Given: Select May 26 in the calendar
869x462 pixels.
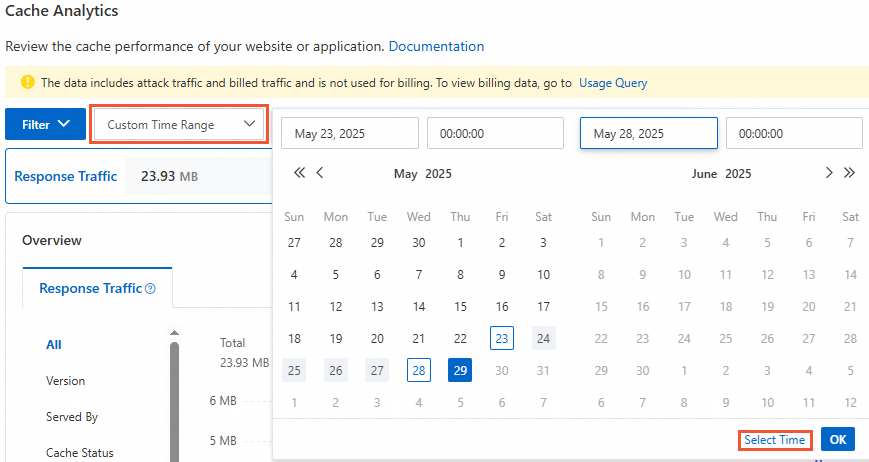Looking at the screenshot, I should click(336, 371).
